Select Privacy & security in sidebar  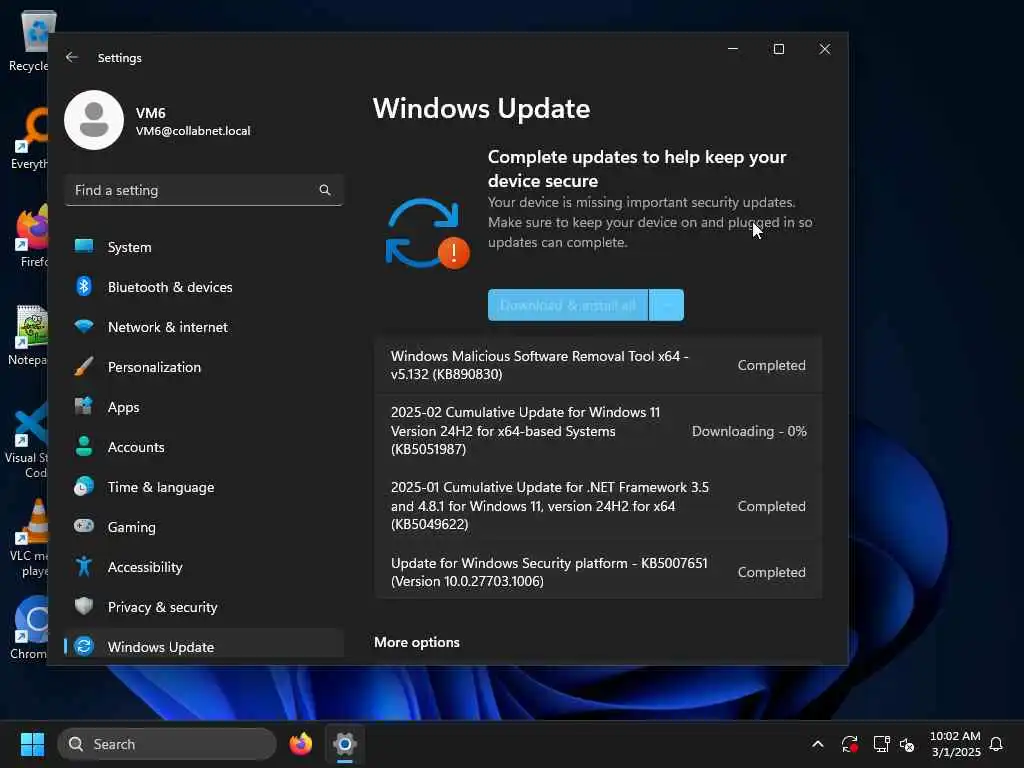(x=204, y=607)
